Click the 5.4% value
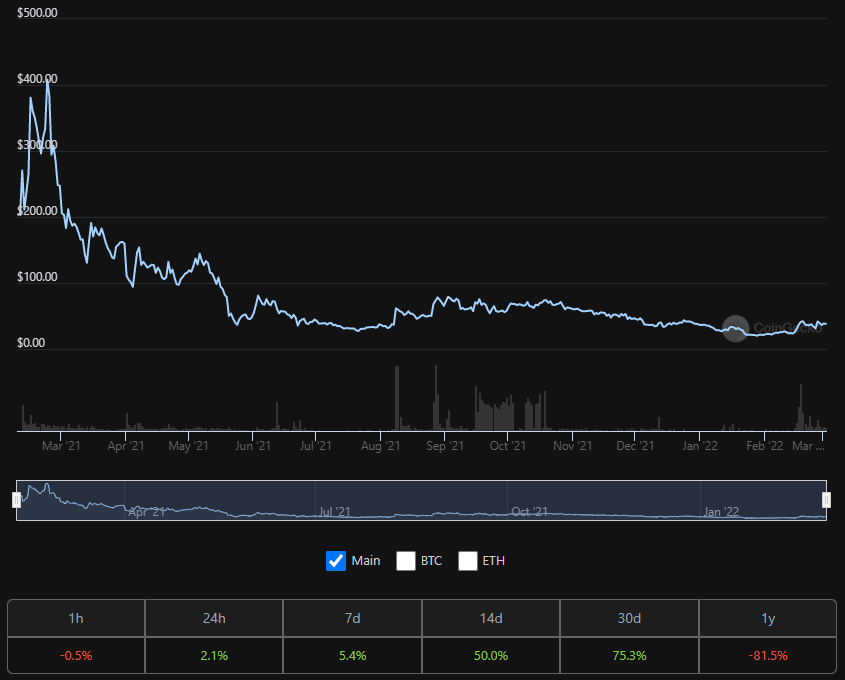Screen dimensions: 845x680 tap(352, 656)
